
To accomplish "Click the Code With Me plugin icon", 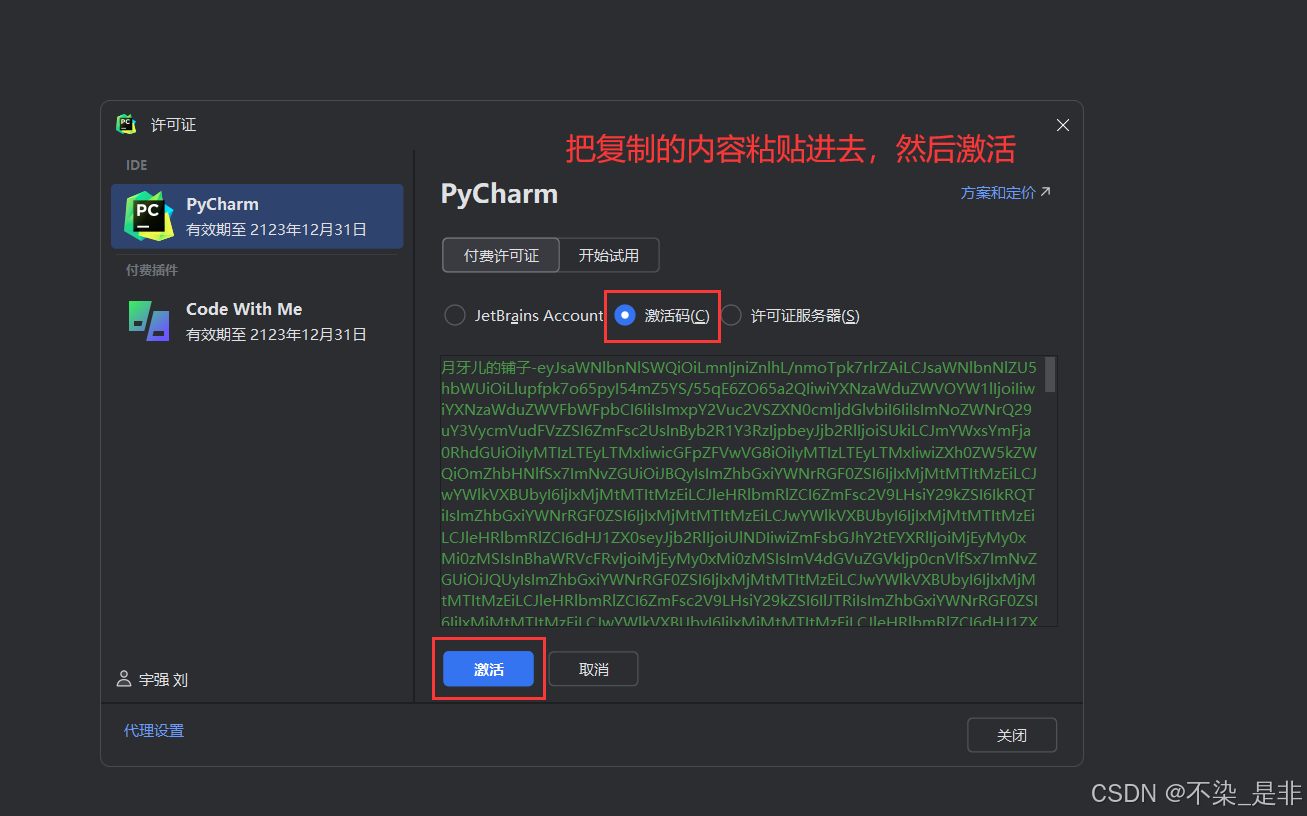I will tap(149, 320).
